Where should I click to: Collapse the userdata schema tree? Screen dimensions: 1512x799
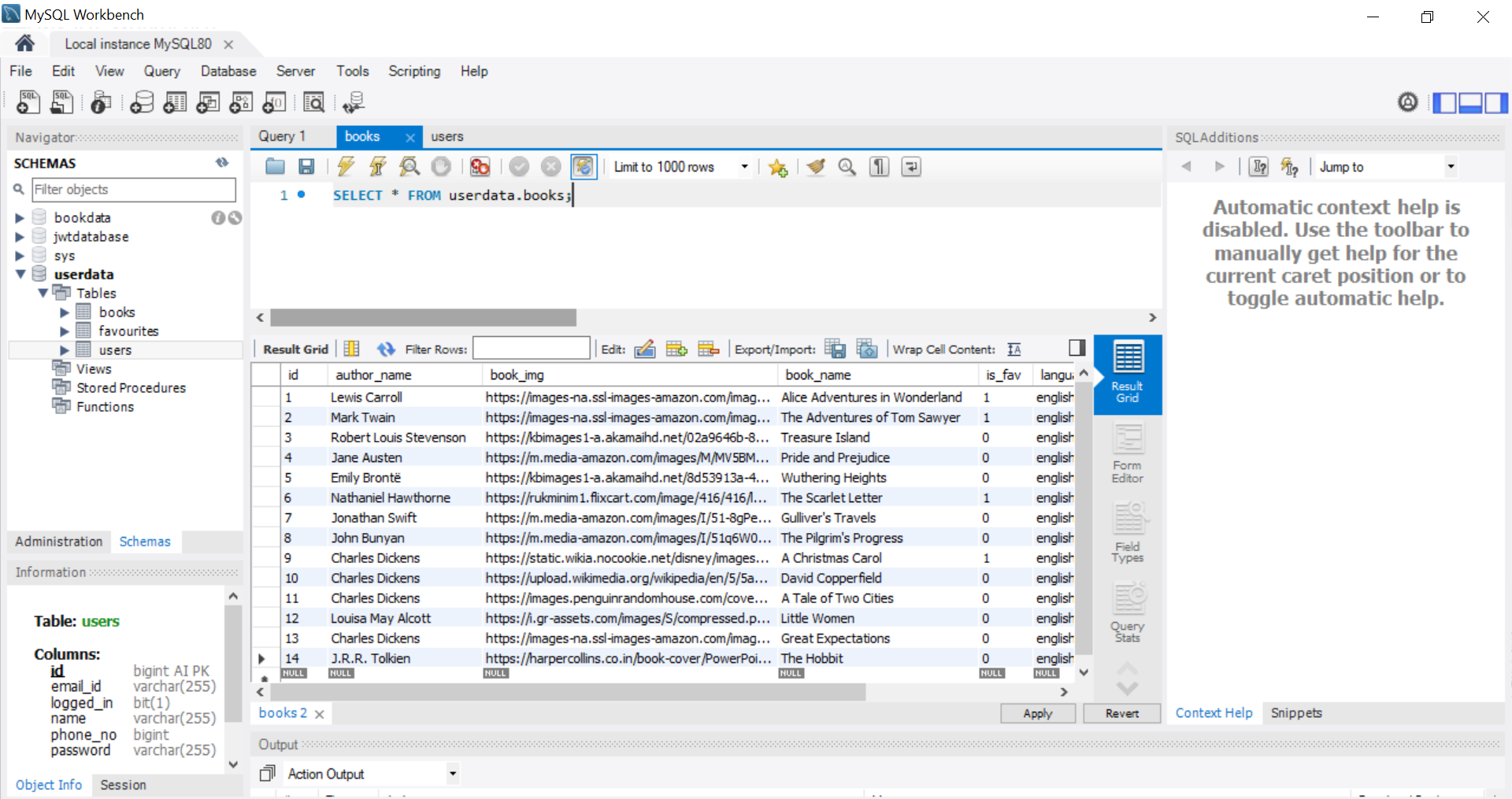19,274
